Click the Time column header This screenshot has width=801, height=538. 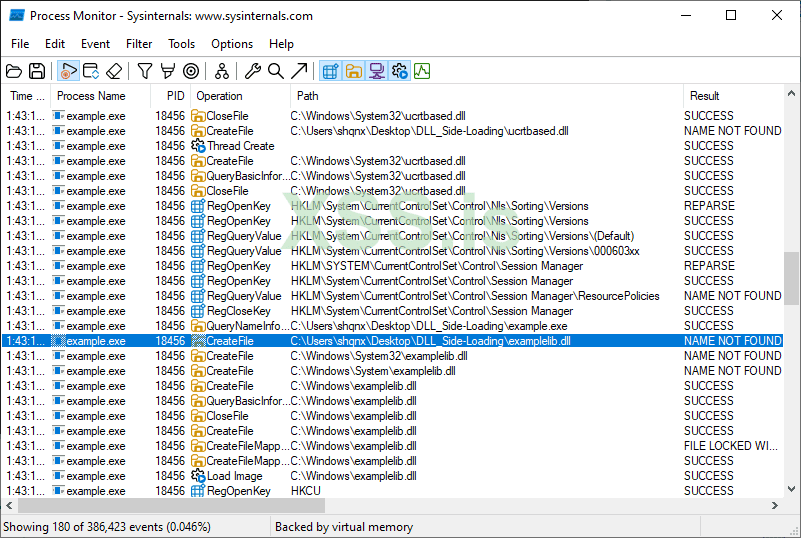coord(27,96)
